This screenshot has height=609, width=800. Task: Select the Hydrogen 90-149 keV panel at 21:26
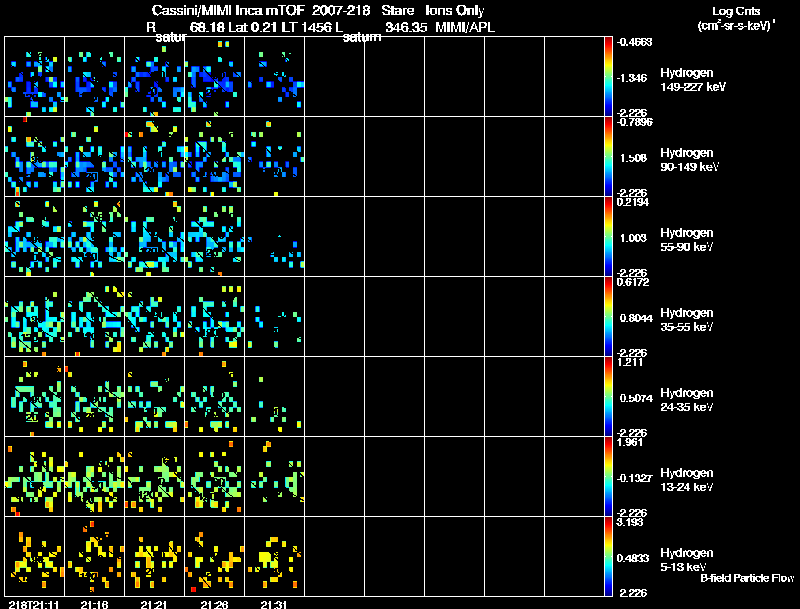pos(214,157)
